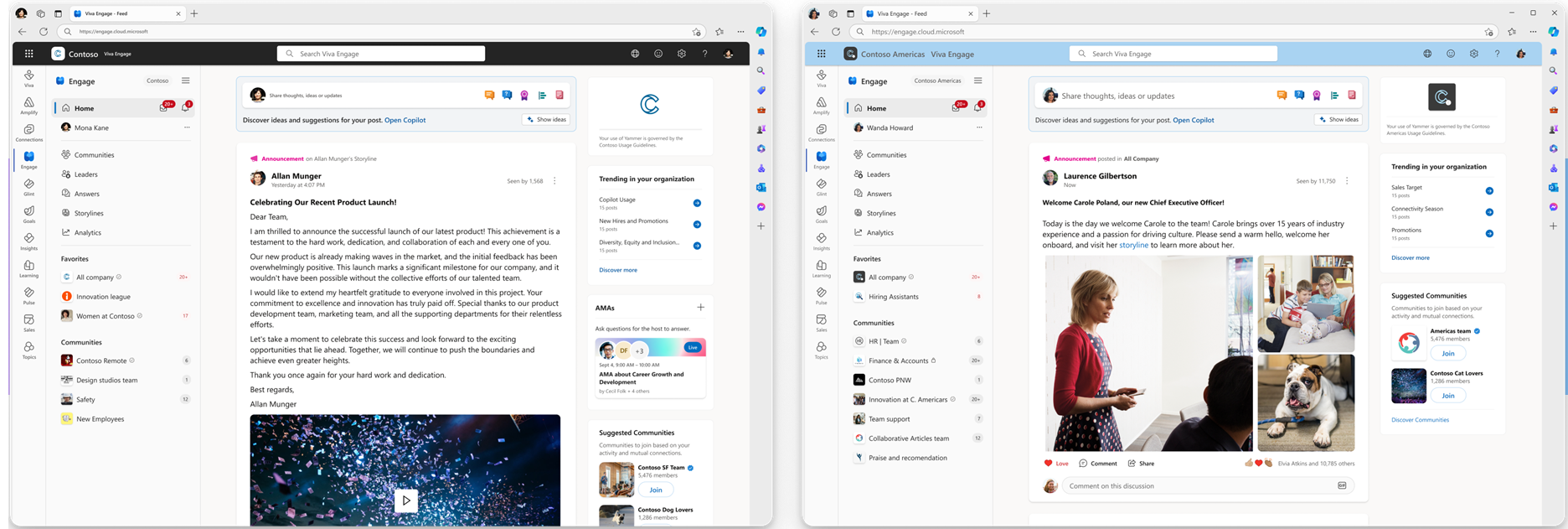Open more menu on Allan Munger's post

pyautogui.click(x=554, y=181)
